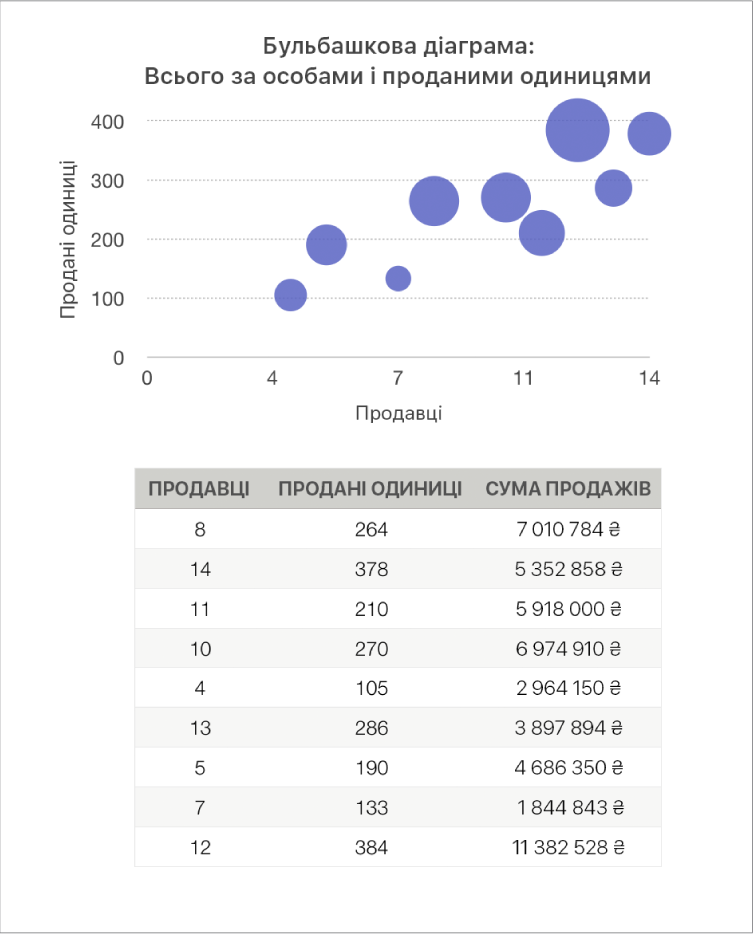Select the "Сума продажів" column header
755x936 pixels.
(x=568, y=489)
